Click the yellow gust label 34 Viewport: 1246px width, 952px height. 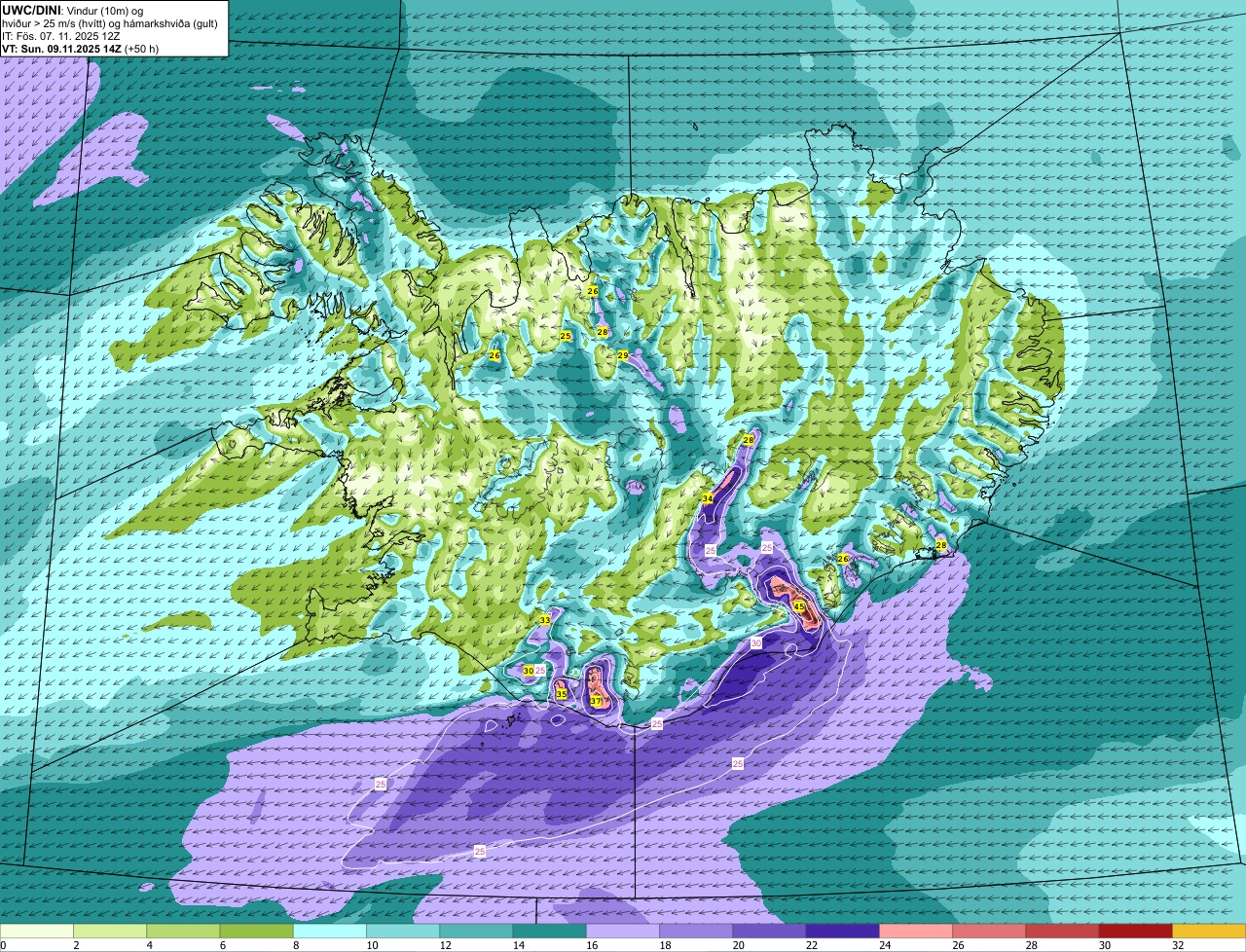click(708, 498)
